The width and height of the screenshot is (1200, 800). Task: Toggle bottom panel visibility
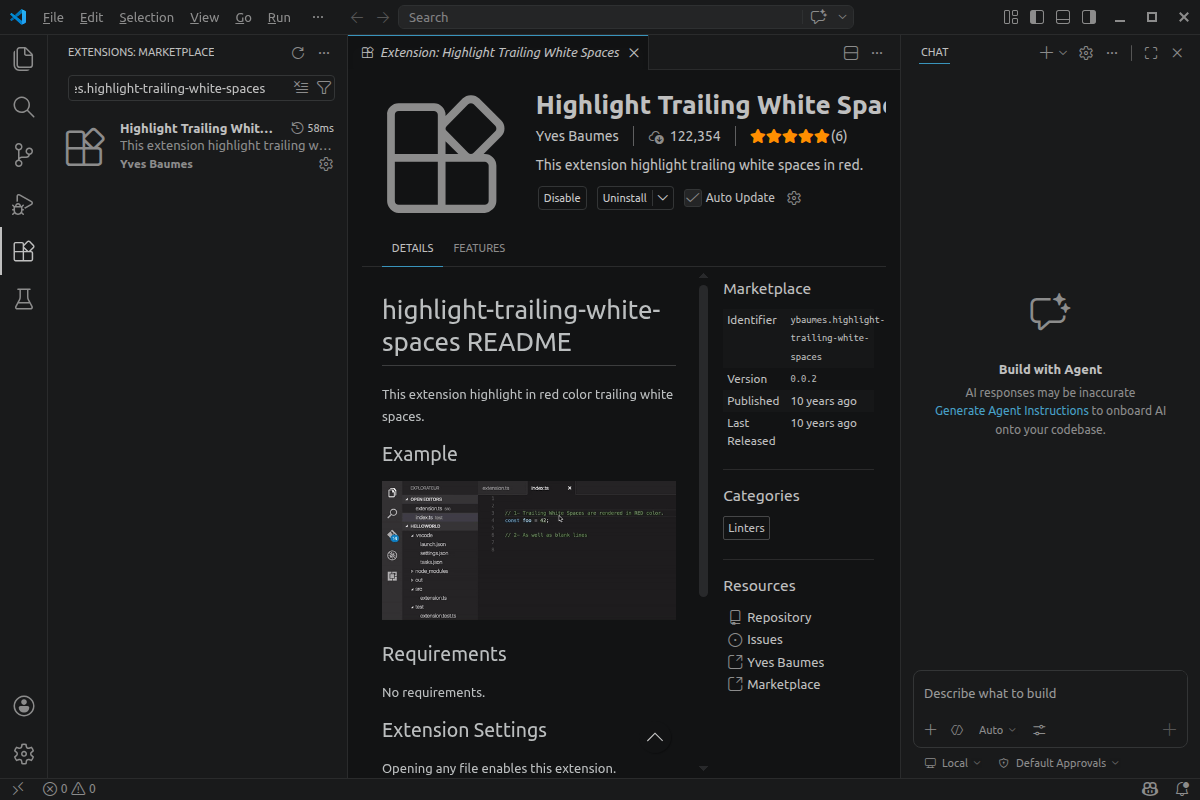[1063, 17]
